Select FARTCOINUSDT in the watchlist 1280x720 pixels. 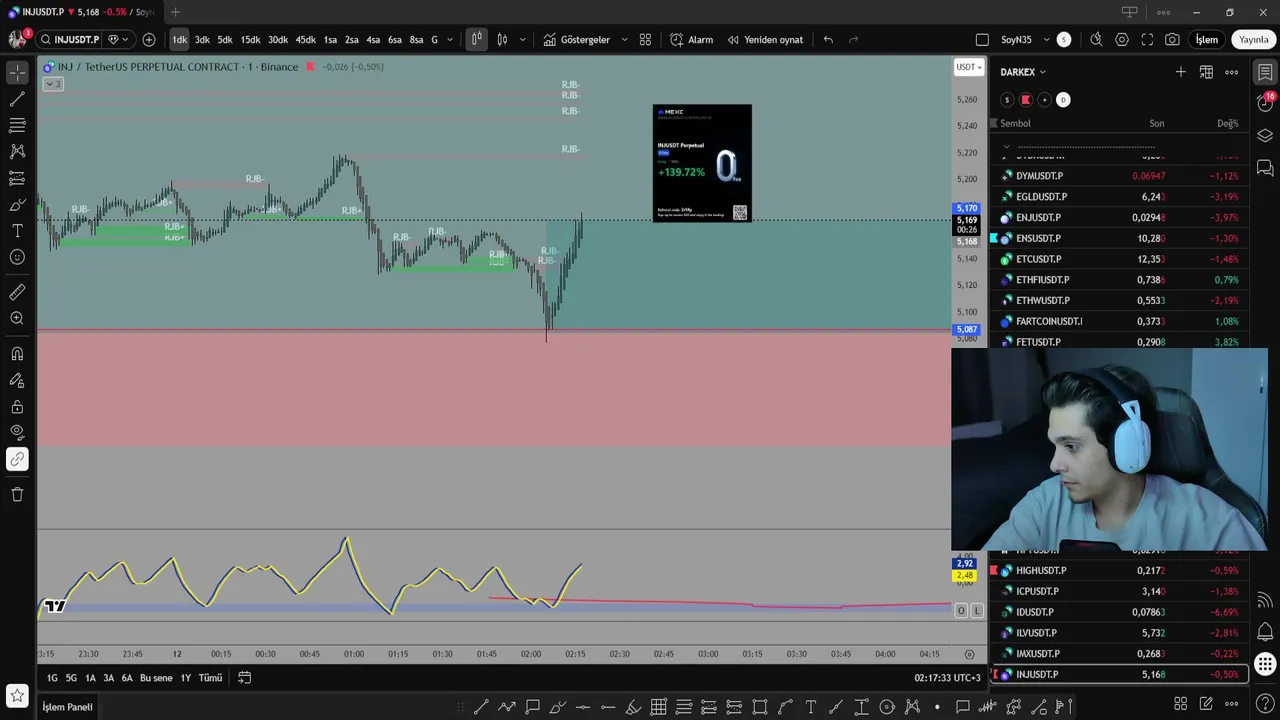[x=1120, y=321]
